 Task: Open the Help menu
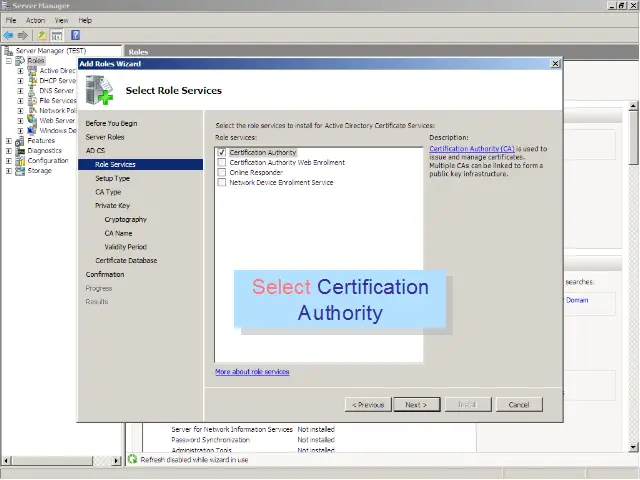[85, 20]
